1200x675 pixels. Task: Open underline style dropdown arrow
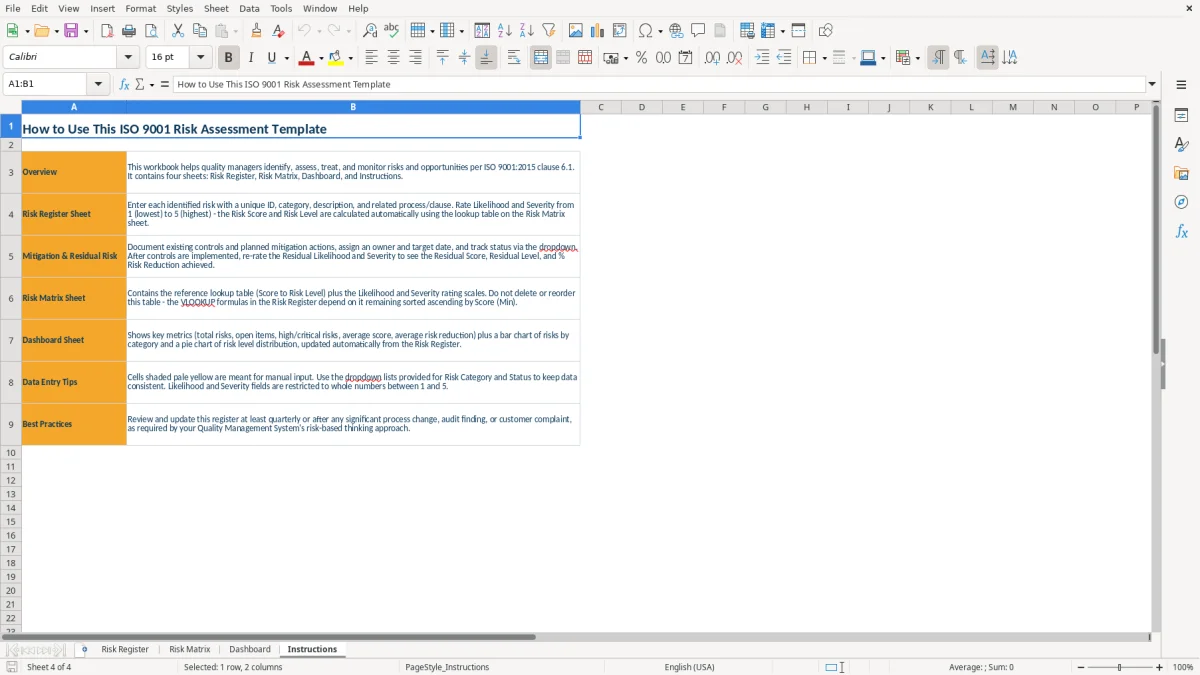(x=286, y=58)
